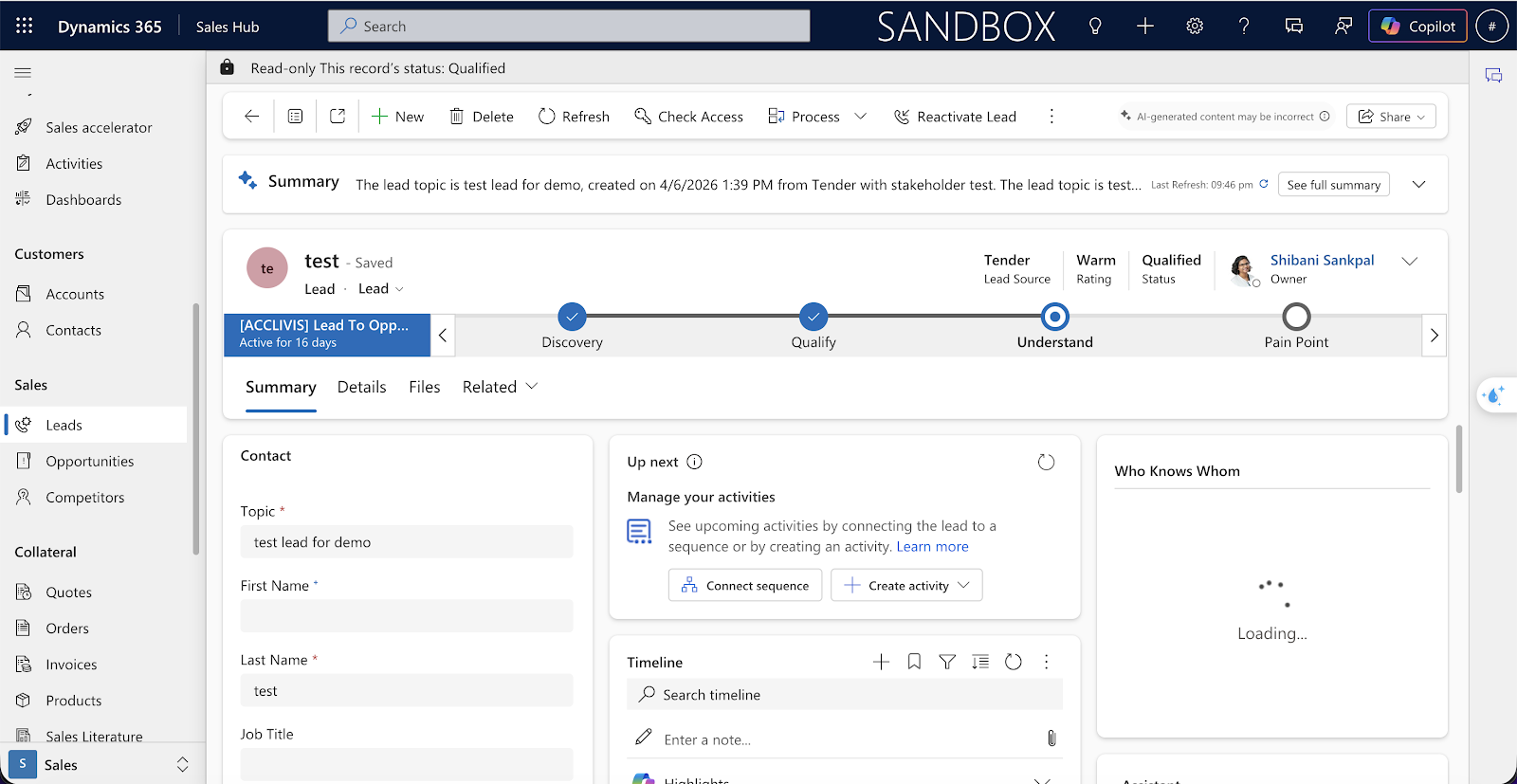Refresh the AI summary with the small refresh icon
Screen dimensions: 1517x784
click(1264, 184)
